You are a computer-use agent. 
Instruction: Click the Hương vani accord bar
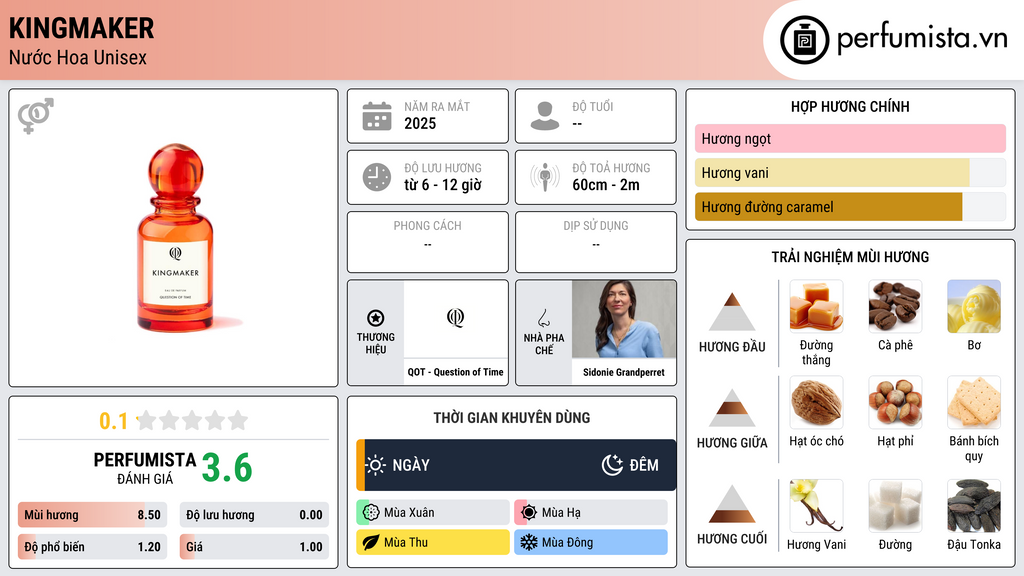click(850, 172)
